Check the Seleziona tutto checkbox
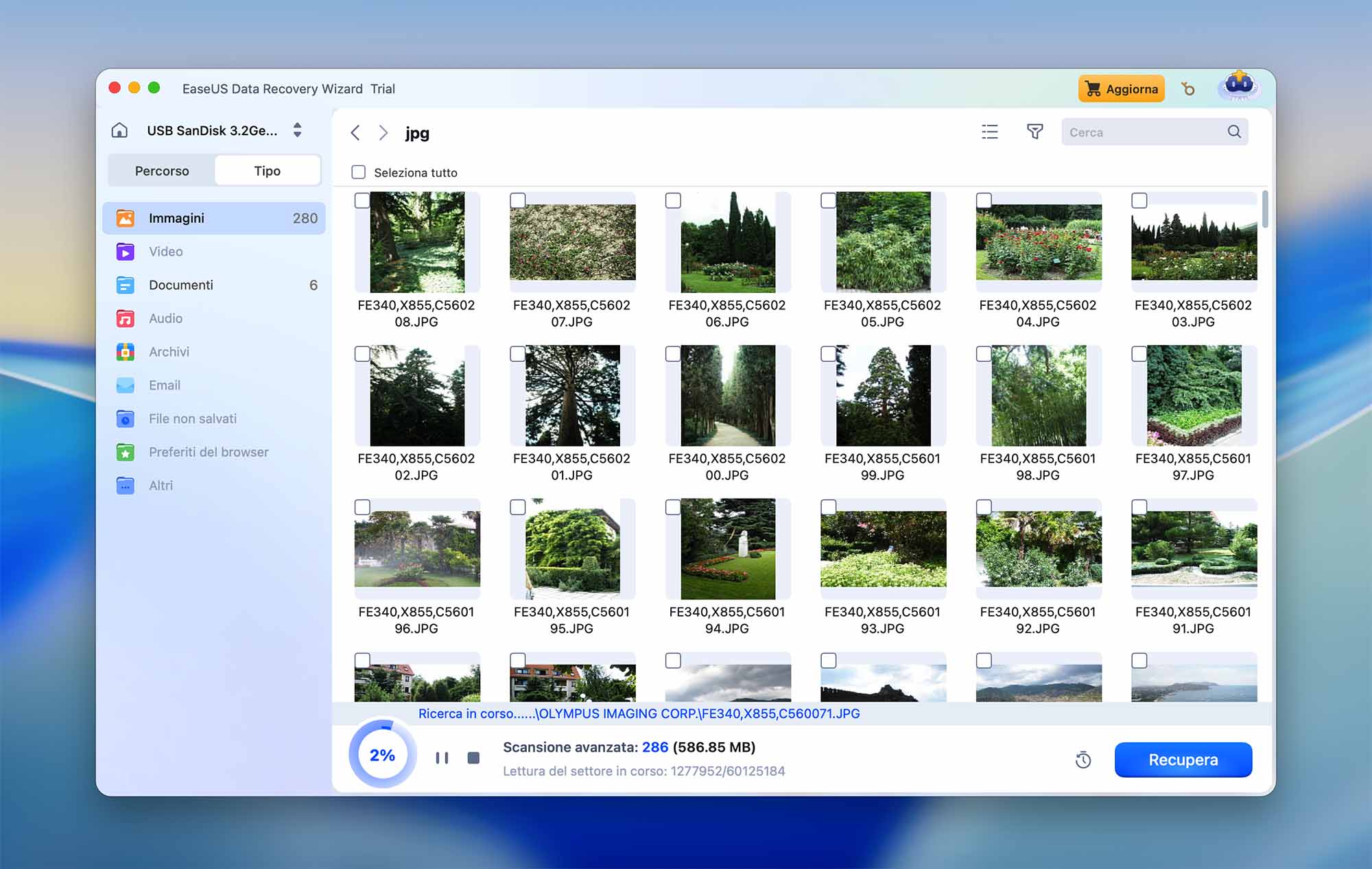The image size is (1372, 869). click(358, 172)
